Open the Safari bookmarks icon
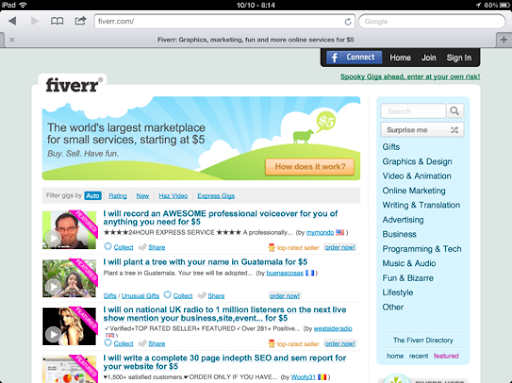Screen dimensions: 512x383 [x=57, y=21]
